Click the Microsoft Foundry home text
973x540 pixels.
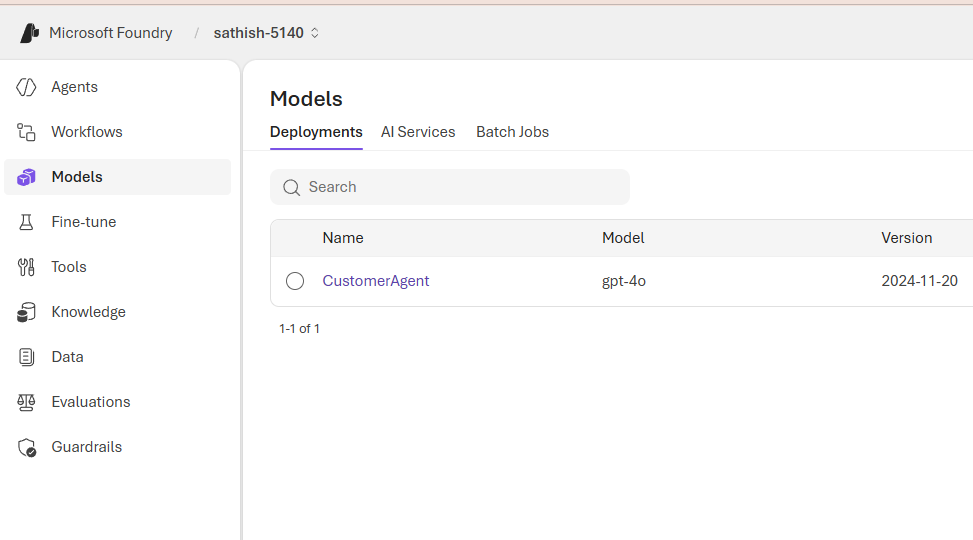tap(110, 33)
